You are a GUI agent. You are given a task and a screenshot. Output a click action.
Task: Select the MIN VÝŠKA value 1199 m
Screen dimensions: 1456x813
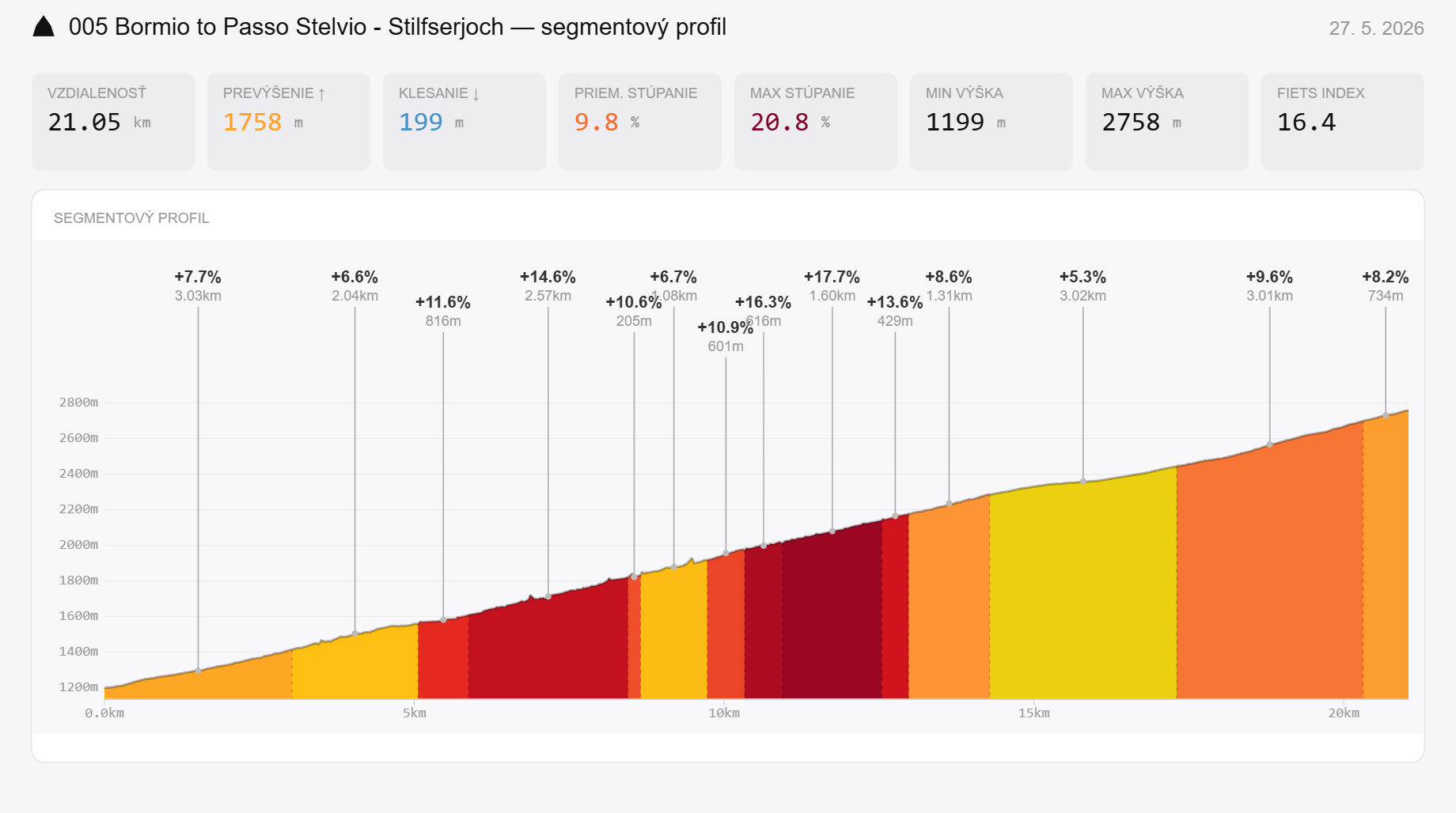(x=966, y=123)
